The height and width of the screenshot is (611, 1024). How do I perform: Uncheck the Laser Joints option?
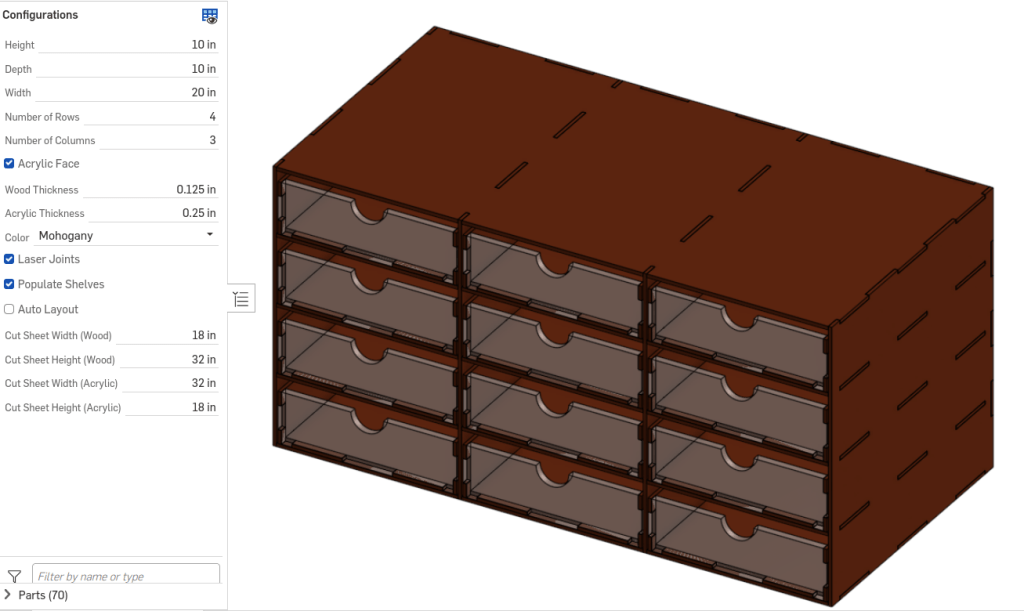coord(10,260)
